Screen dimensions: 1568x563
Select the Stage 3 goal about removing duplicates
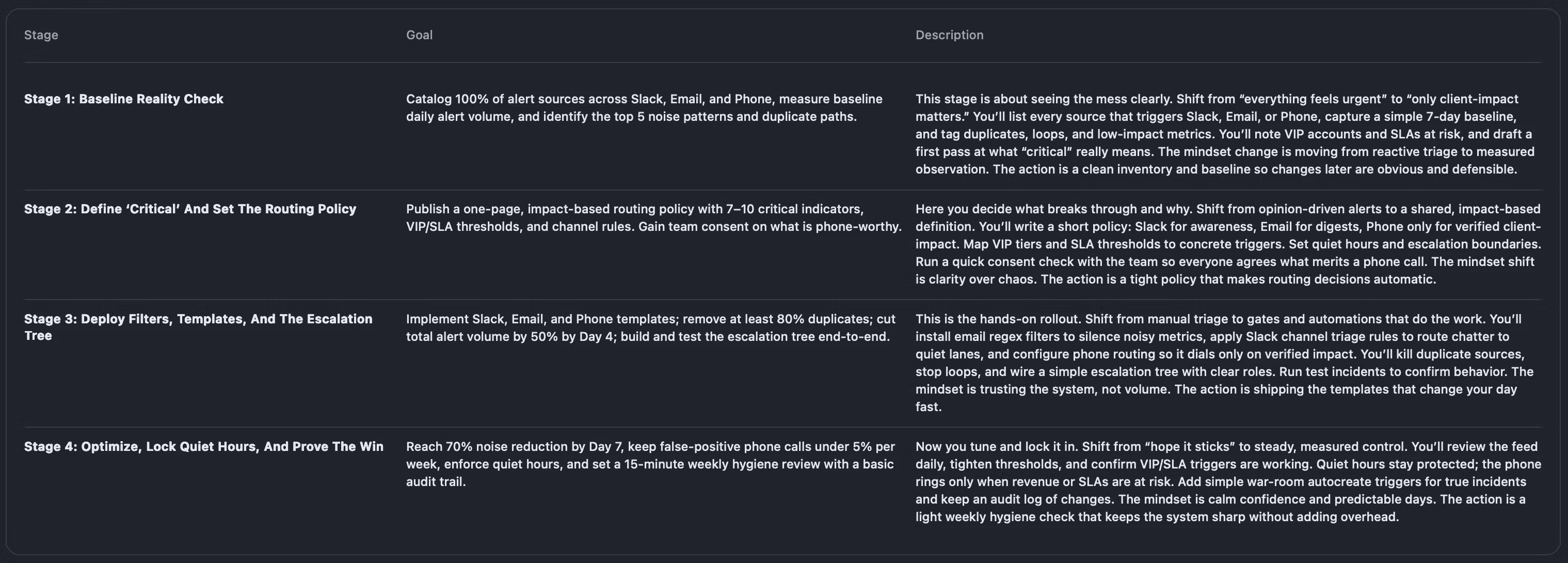pos(650,328)
